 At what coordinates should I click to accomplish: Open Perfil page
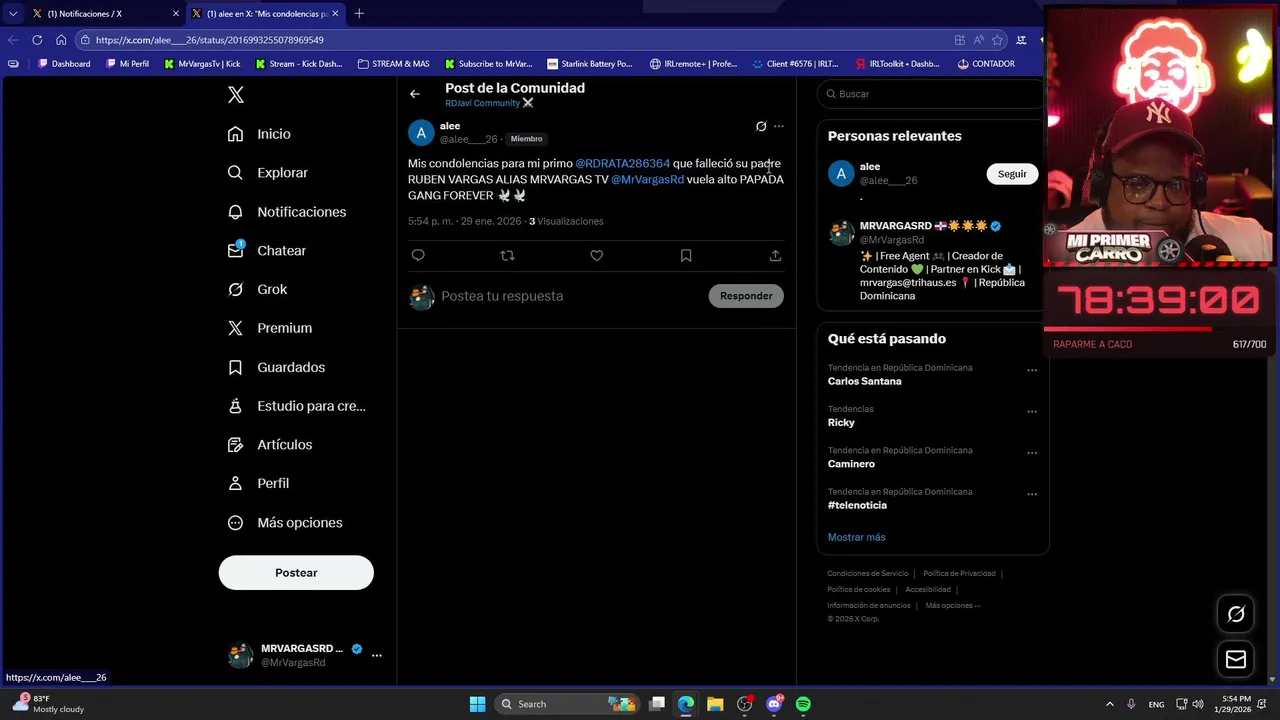[258, 484]
